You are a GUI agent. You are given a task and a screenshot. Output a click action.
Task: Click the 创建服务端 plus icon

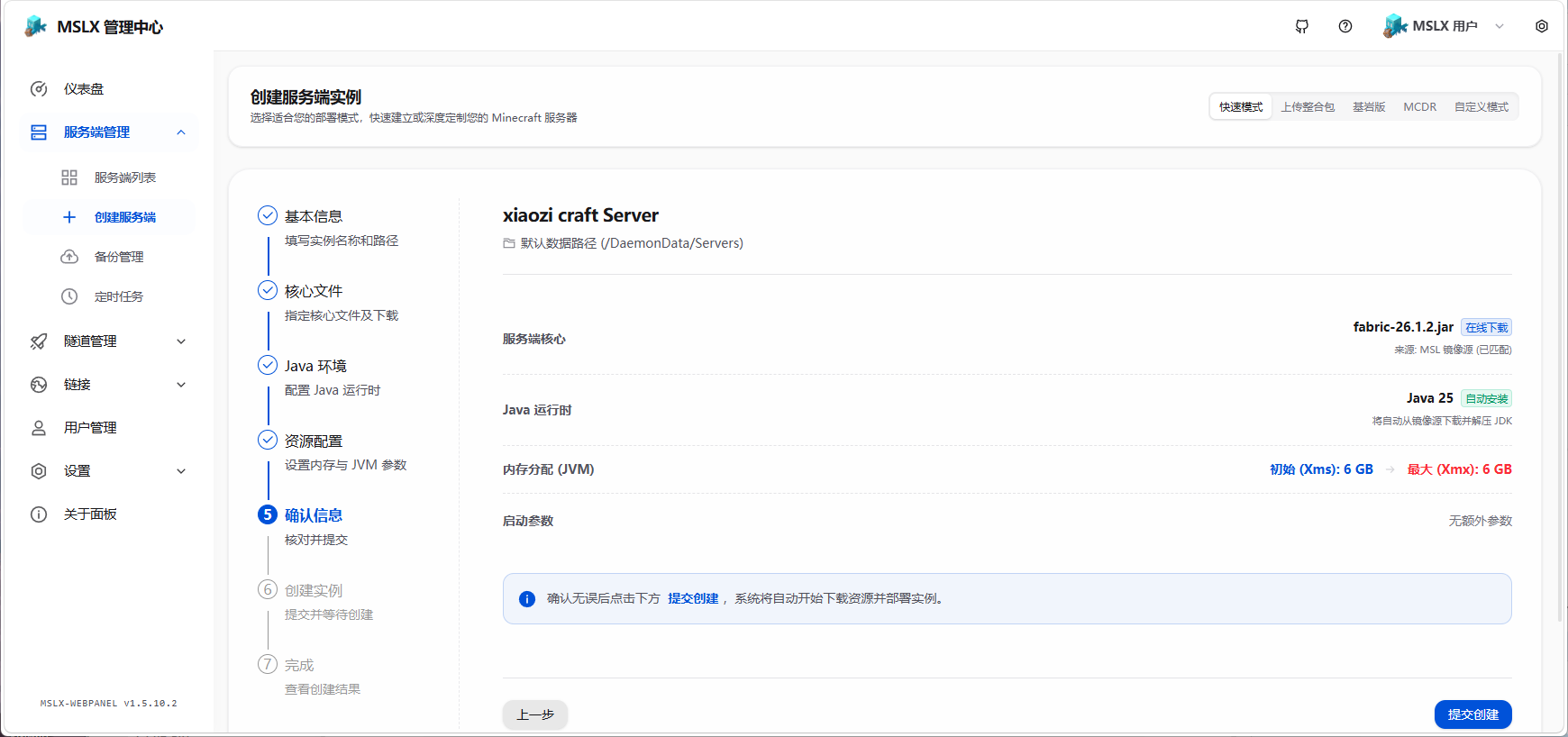[69, 217]
